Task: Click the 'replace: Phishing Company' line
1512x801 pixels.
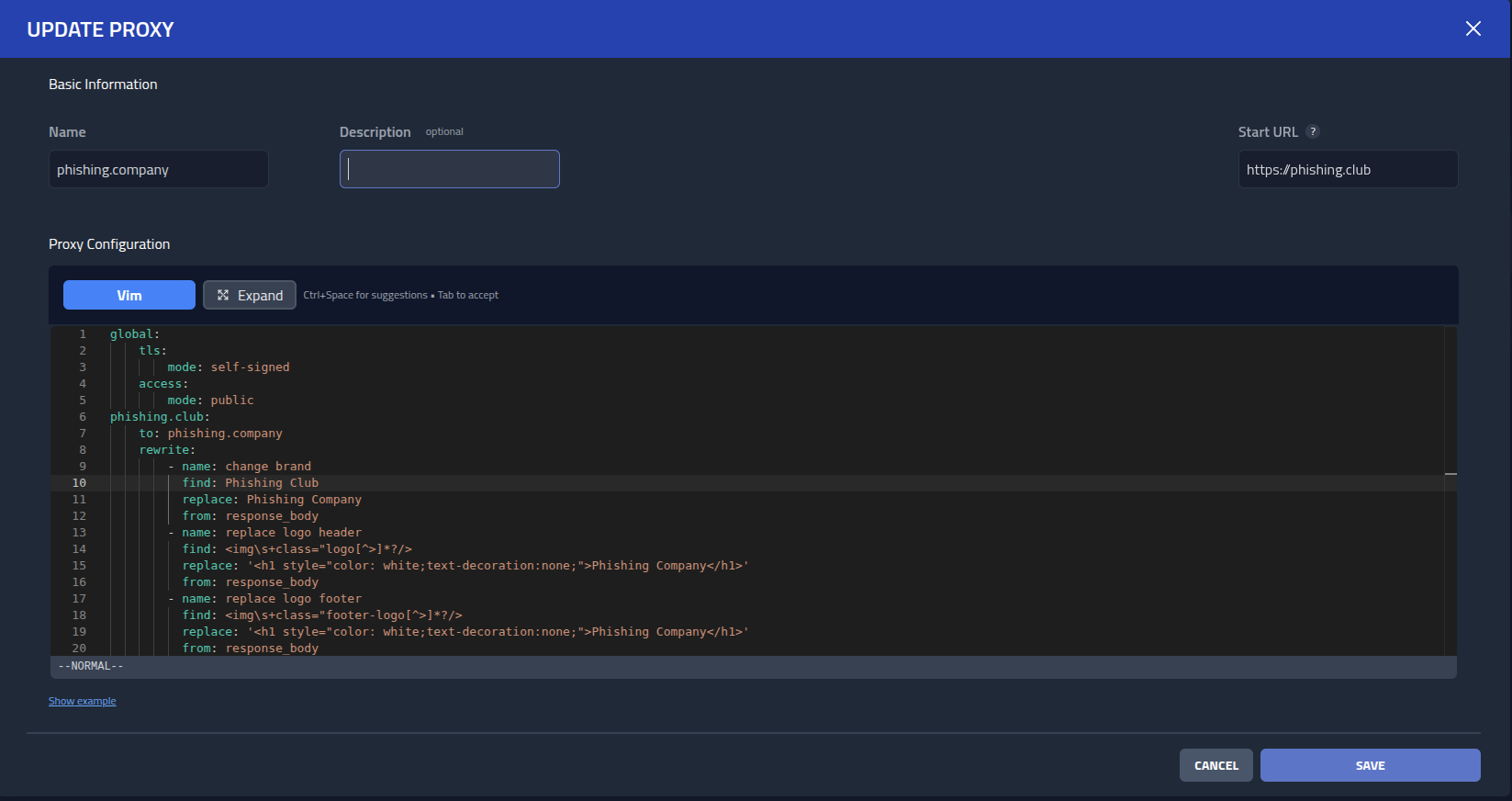Action: (x=272, y=500)
